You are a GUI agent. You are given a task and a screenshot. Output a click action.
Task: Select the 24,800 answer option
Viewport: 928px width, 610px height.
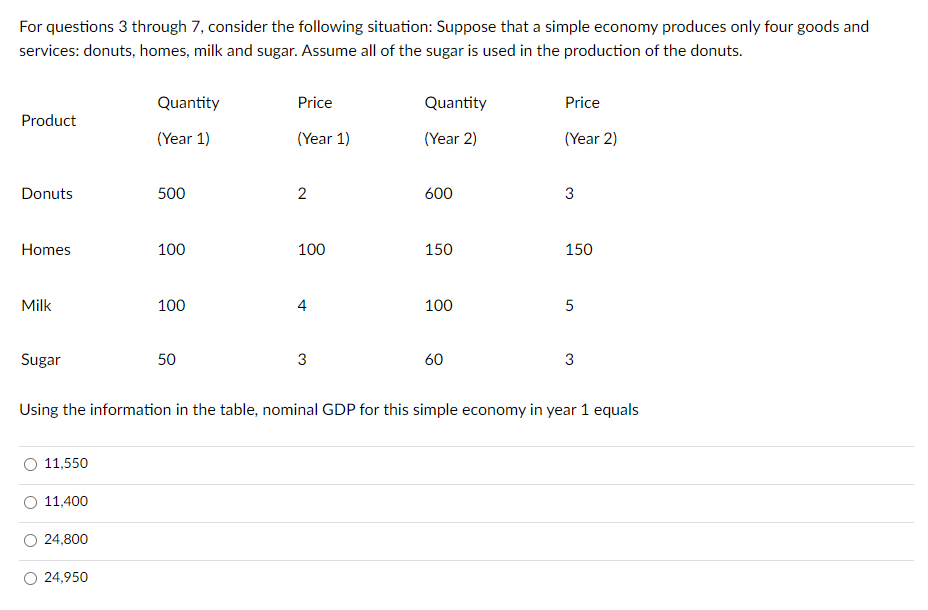[30, 540]
